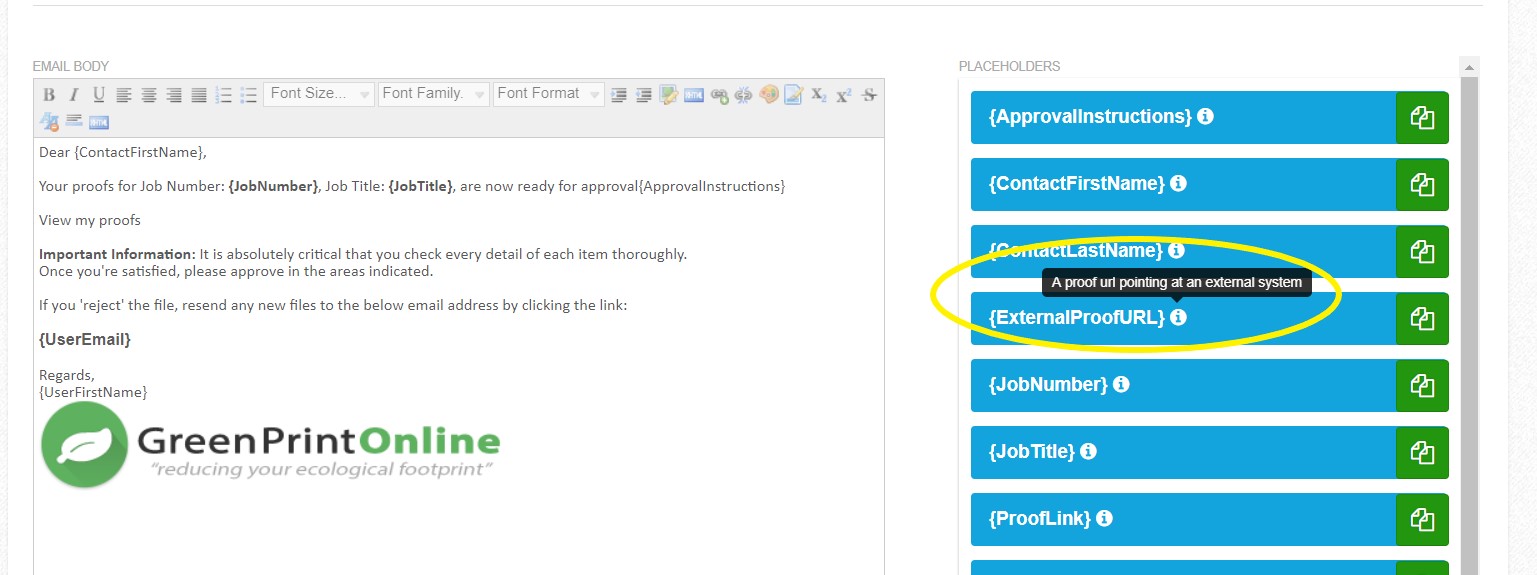Click the notepad edit icon beside the palette
Image resolution: width=1537 pixels, height=575 pixels.
tap(794, 95)
